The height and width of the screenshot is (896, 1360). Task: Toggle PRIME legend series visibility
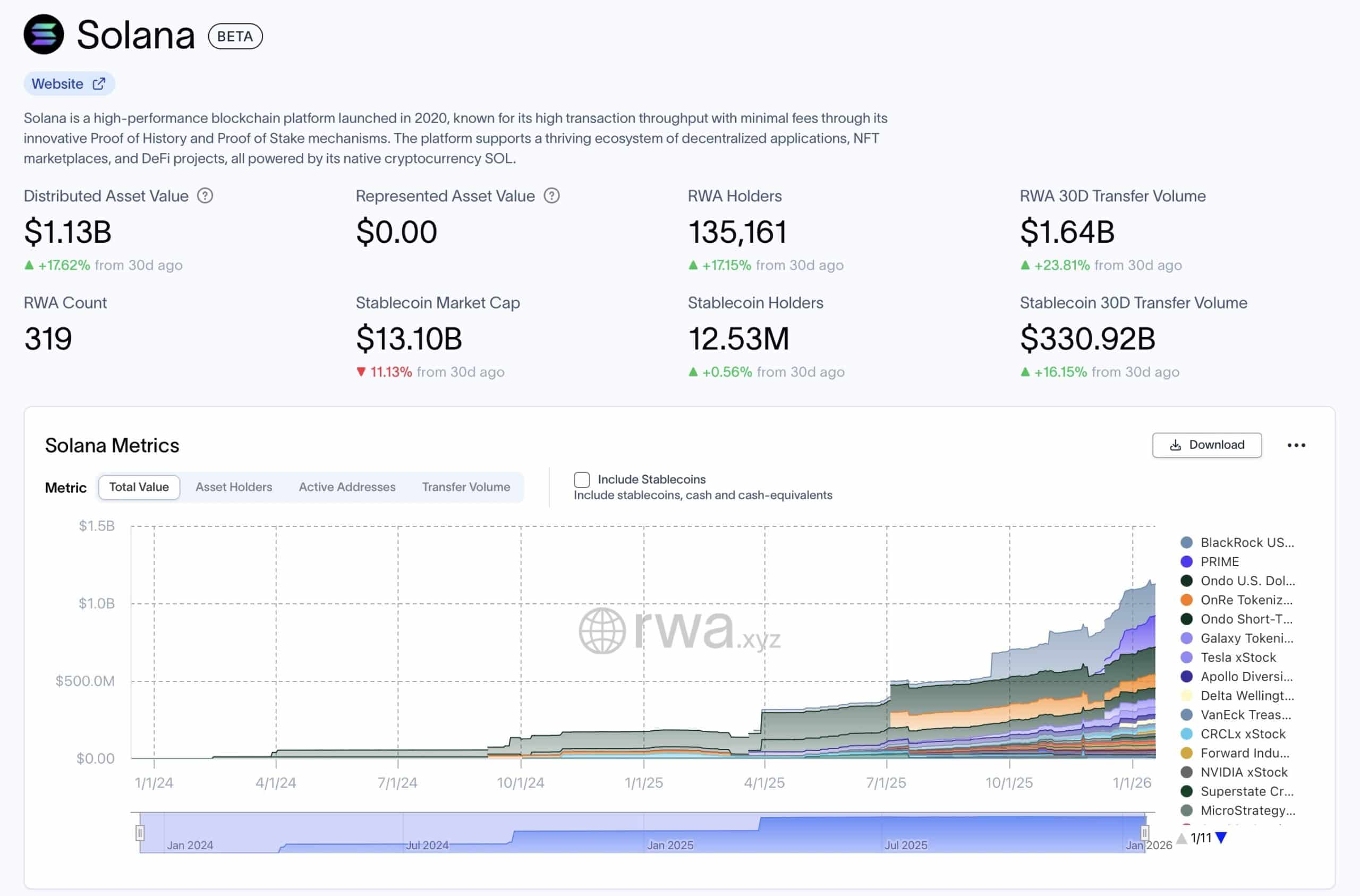pyautogui.click(x=1219, y=562)
